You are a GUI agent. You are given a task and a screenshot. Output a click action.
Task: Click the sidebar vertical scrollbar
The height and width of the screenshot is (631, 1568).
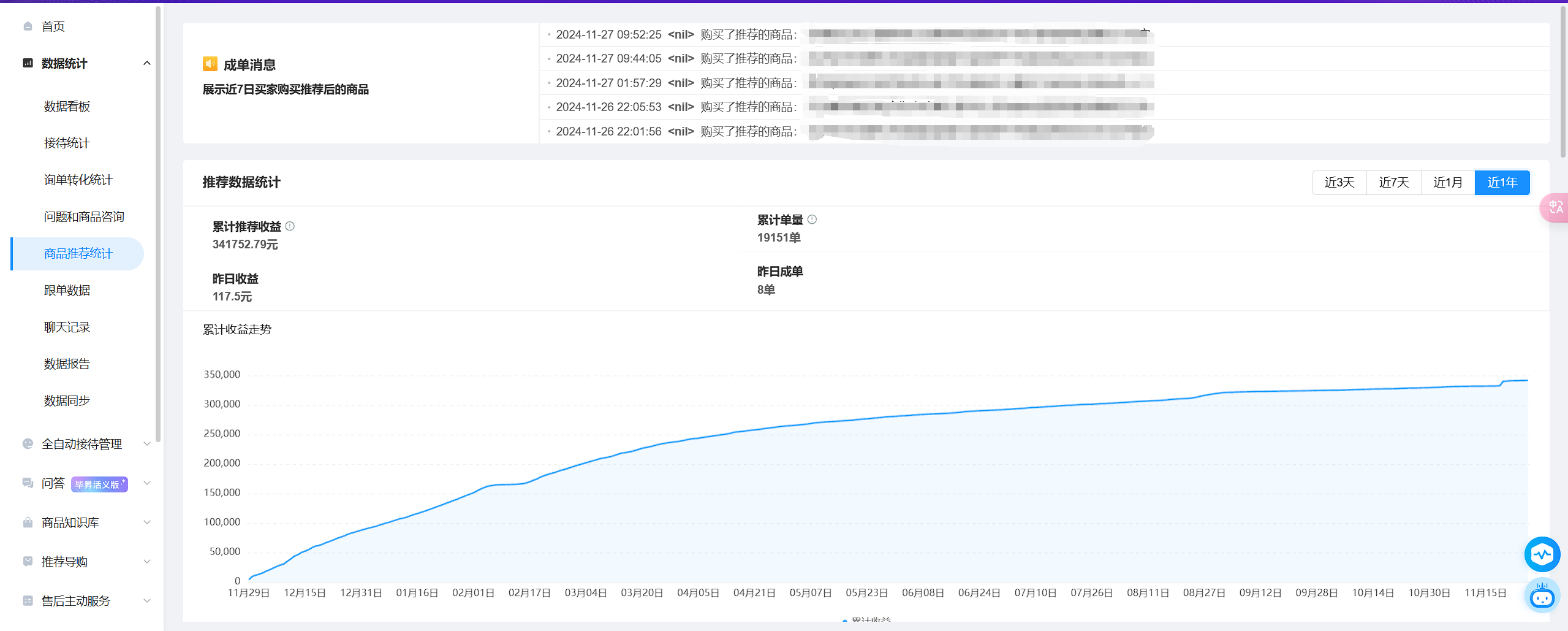(158, 224)
